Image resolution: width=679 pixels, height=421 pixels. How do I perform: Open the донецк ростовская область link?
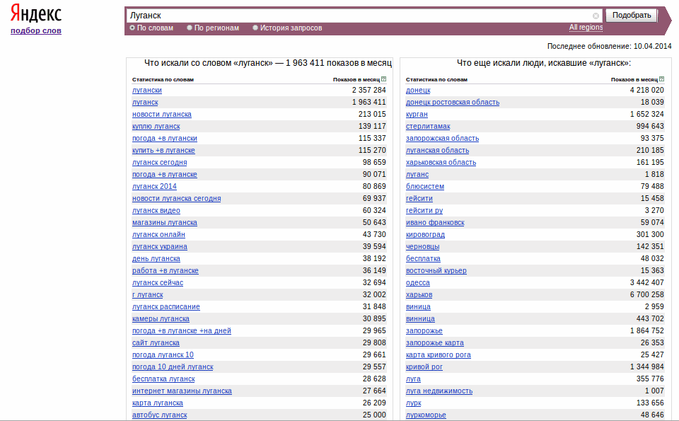tap(453, 102)
